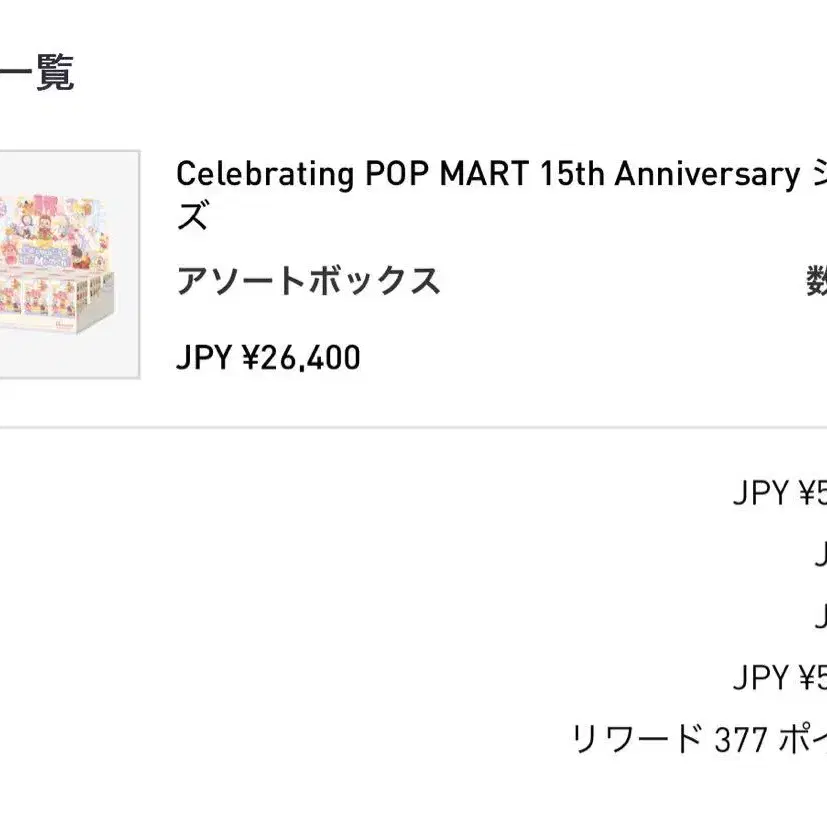Click the リワード 377 points text

pyautogui.click(x=698, y=740)
